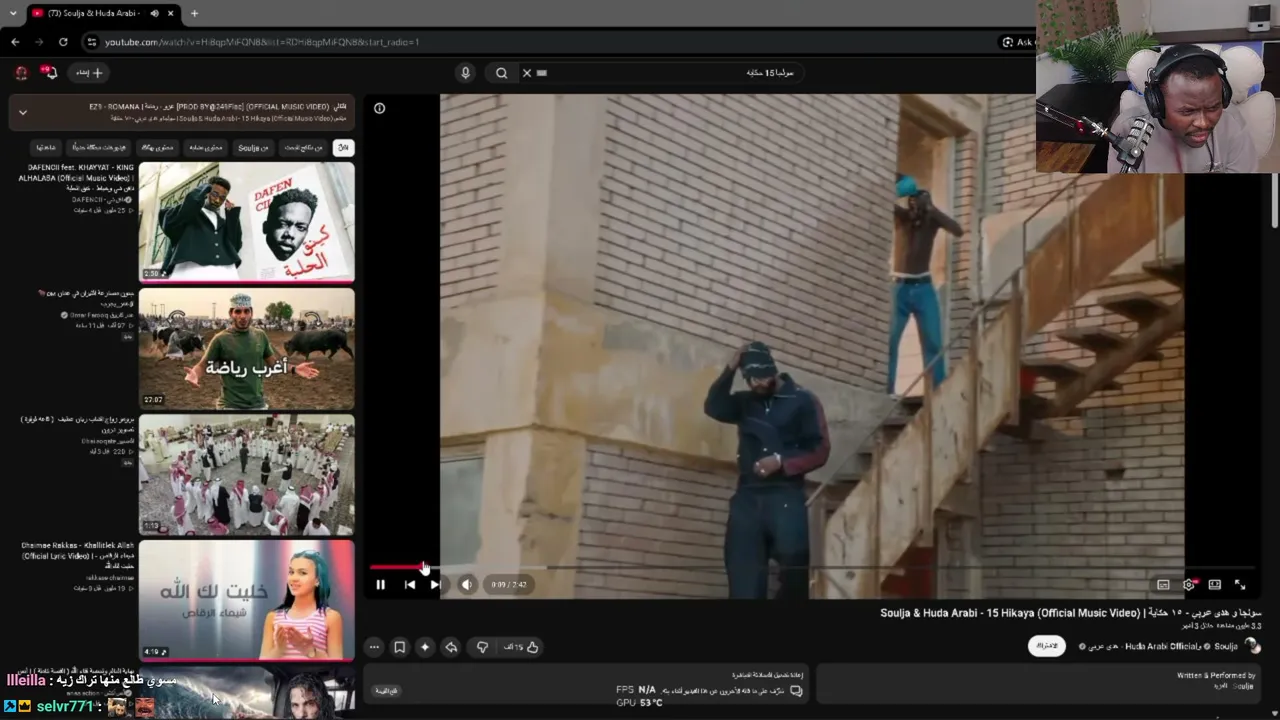Open Chaimae Rakkas Khallitlek Allah thumbnail
The height and width of the screenshot is (720, 1280).
point(246,600)
